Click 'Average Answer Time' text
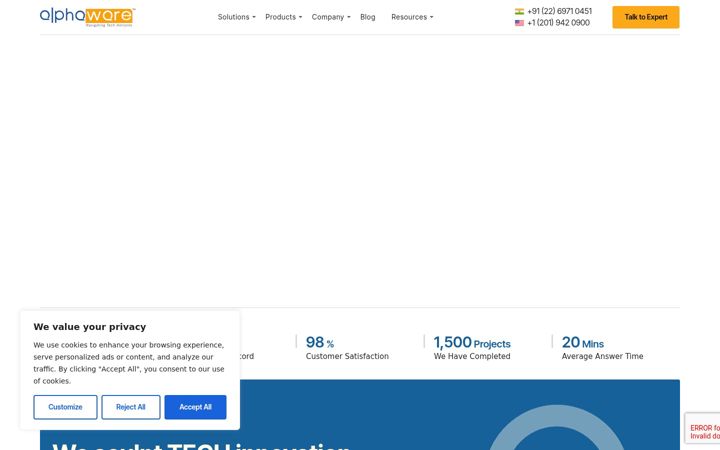Viewport: 720px width, 450px height. point(602,356)
